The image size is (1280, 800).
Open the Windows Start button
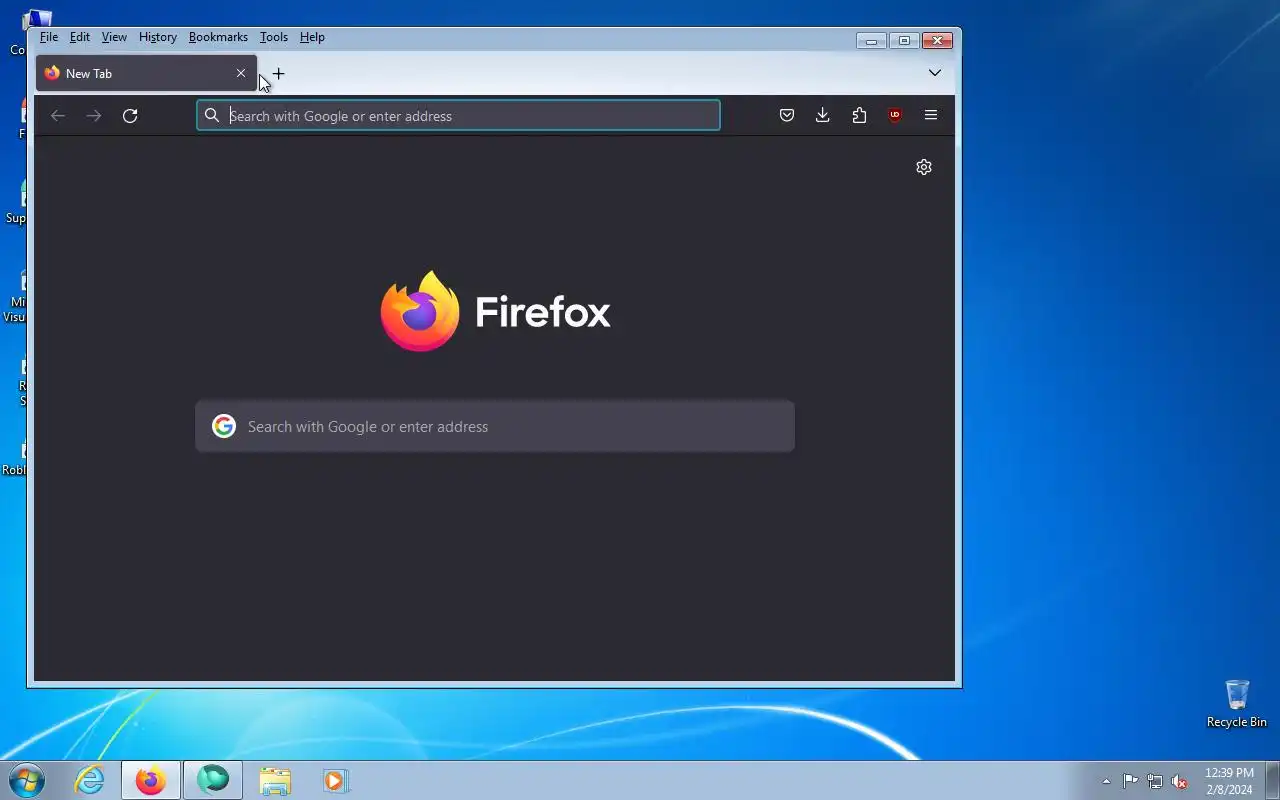click(27, 780)
